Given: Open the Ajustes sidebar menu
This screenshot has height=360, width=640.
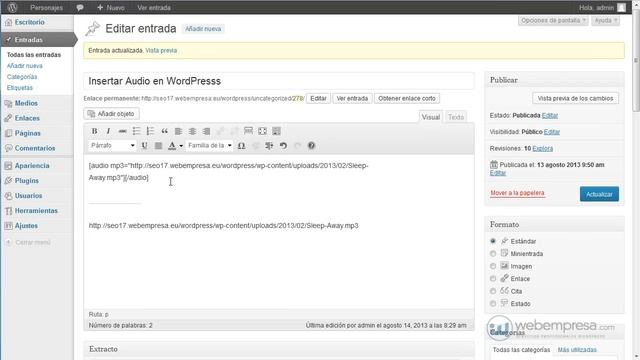Looking at the screenshot, I should click(26, 226).
